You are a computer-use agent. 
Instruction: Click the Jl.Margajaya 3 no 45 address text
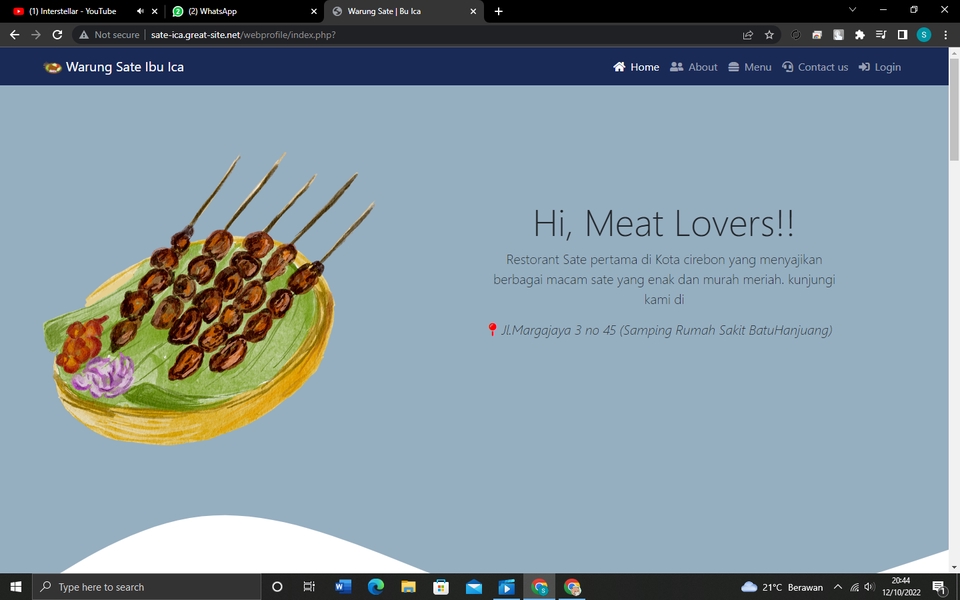coord(667,330)
